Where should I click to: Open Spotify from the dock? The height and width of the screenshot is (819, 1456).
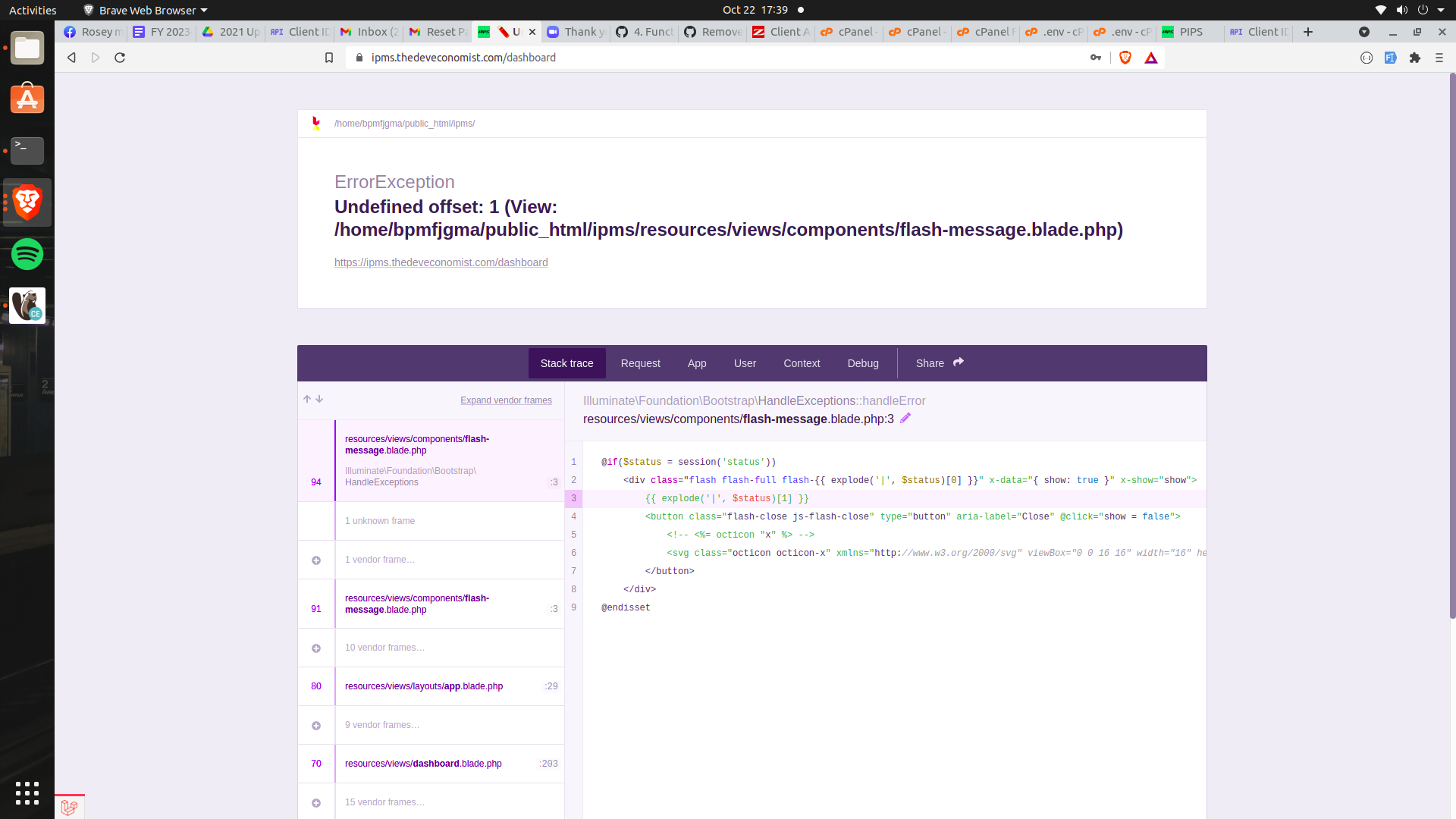click(x=27, y=254)
